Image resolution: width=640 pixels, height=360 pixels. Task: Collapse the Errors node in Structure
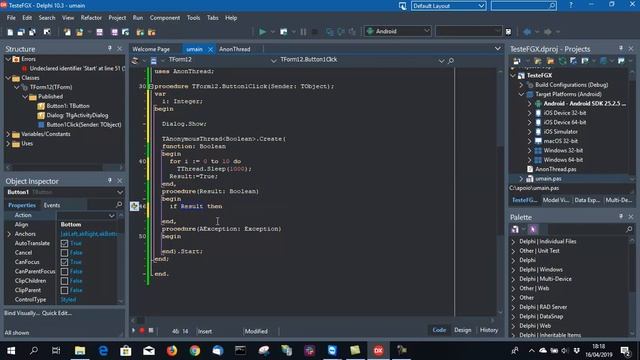pyautogui.click(x=8, y=59)
